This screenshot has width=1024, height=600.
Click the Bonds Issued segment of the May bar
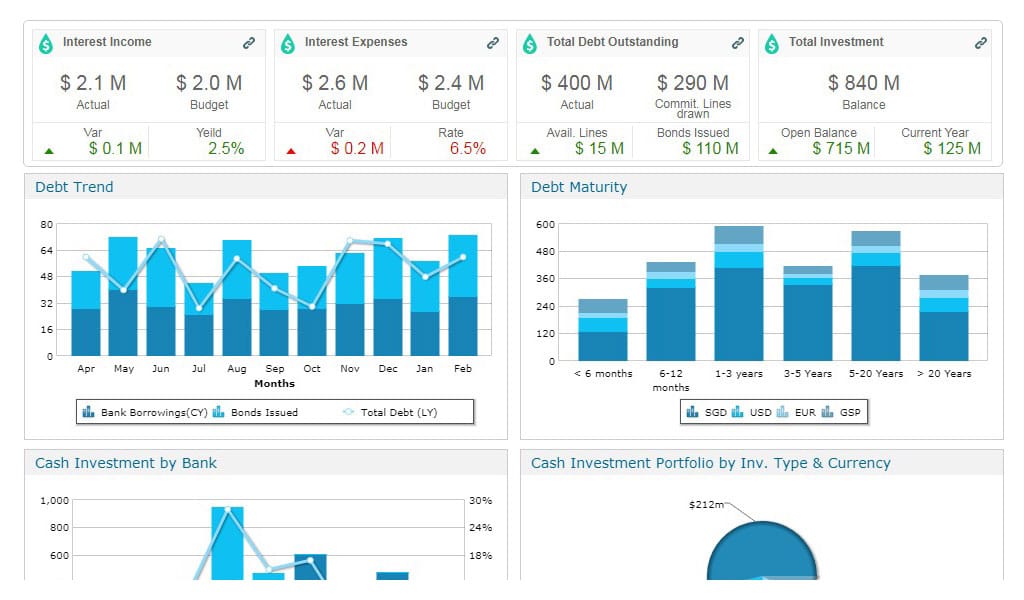pos(123,263)
